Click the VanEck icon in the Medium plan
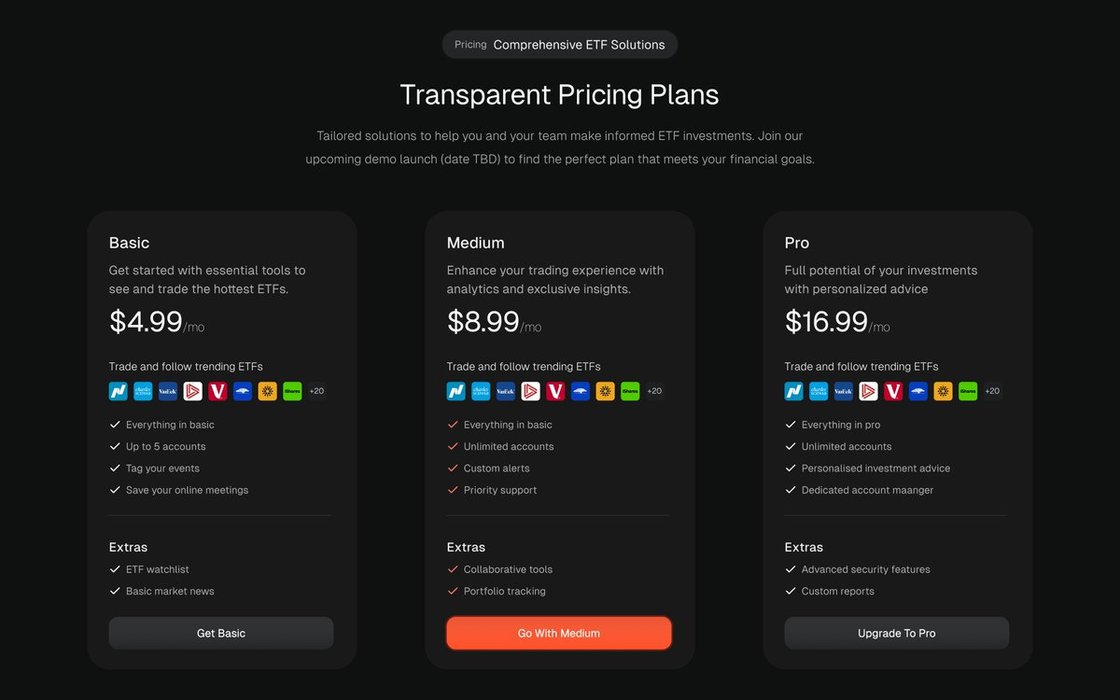Image resolution: width=1120 pixels, height=700 pixels. tap(506, 391)
